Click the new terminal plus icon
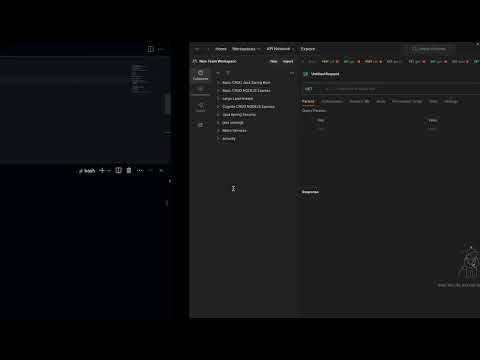This screenshot has height=360, width=480. click(102, 171)
